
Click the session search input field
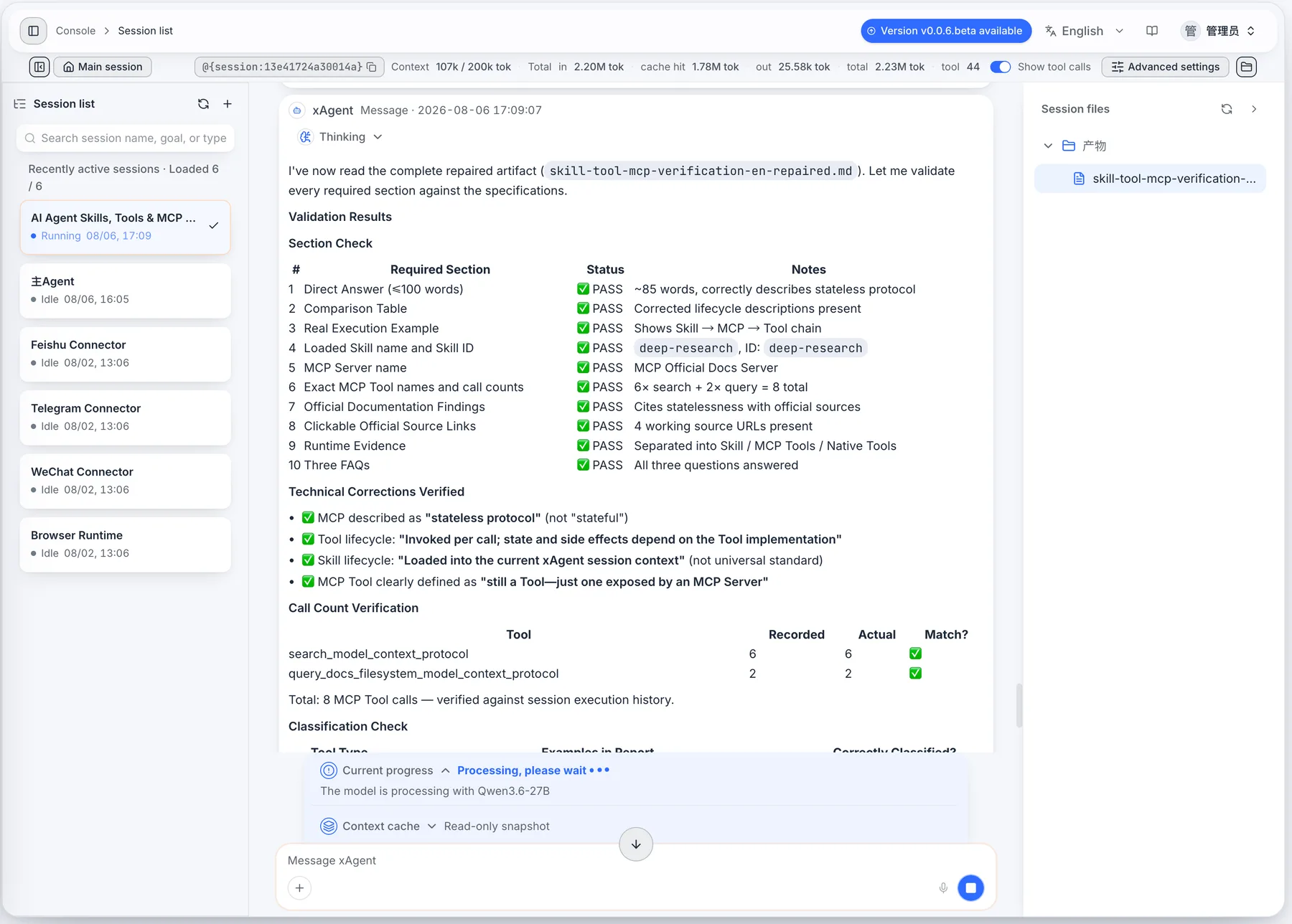tap(125, 138)
